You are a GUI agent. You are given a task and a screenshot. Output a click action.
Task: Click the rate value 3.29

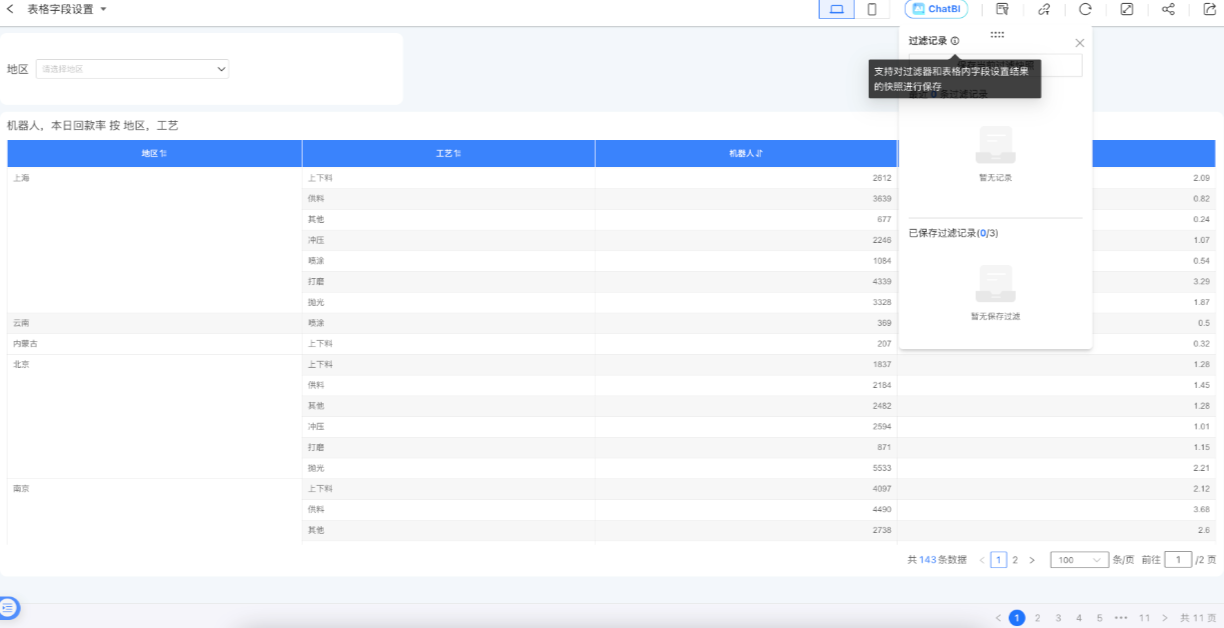coord(1201,281)
